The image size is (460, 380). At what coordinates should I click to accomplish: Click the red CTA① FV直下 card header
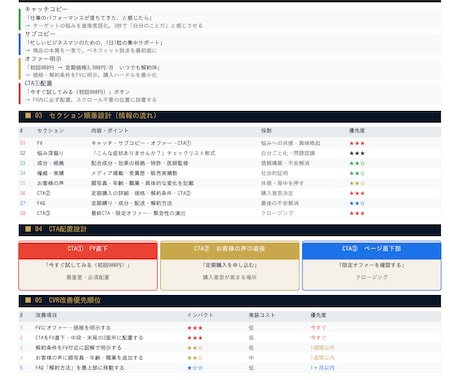click(x=88, y=250)
